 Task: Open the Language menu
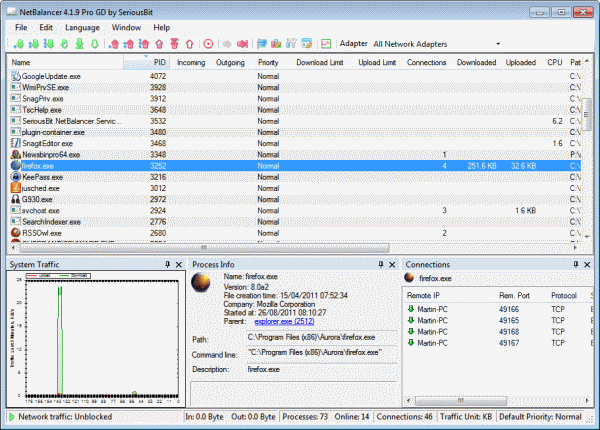tap(82, 28)
